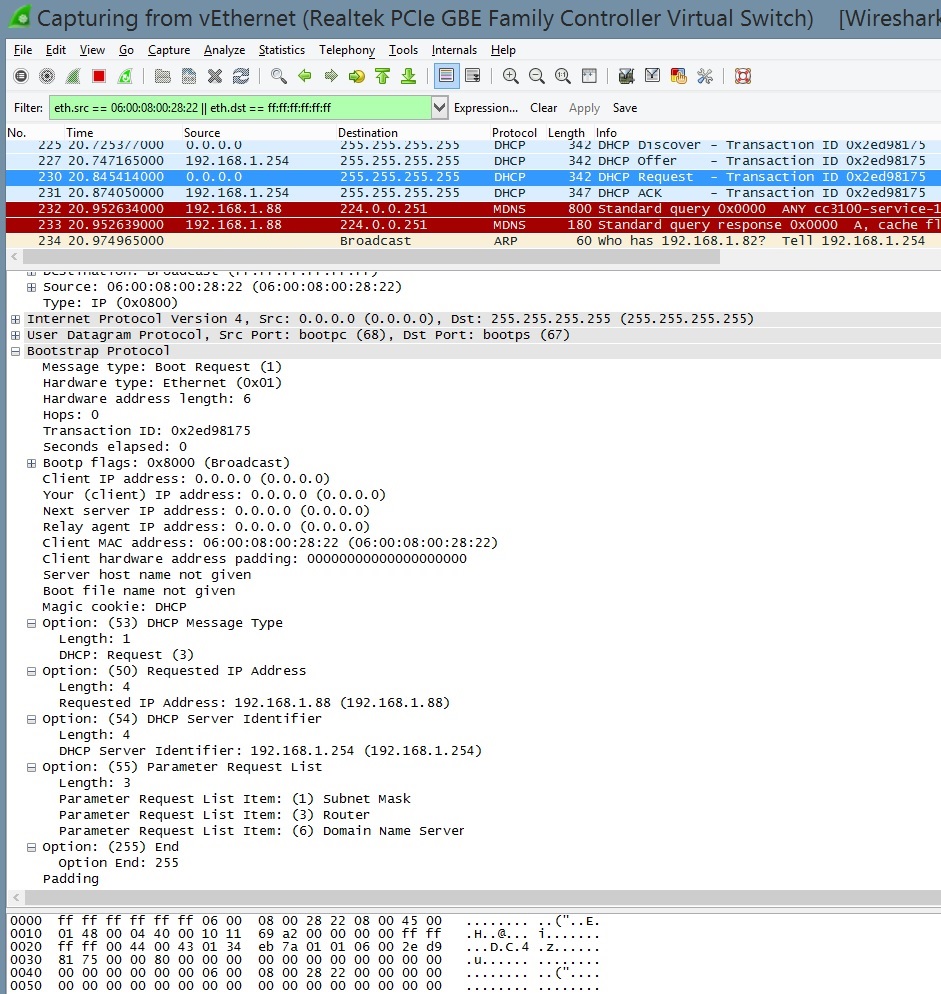
Task: Open the File menu
Action: tap(23, 50)
